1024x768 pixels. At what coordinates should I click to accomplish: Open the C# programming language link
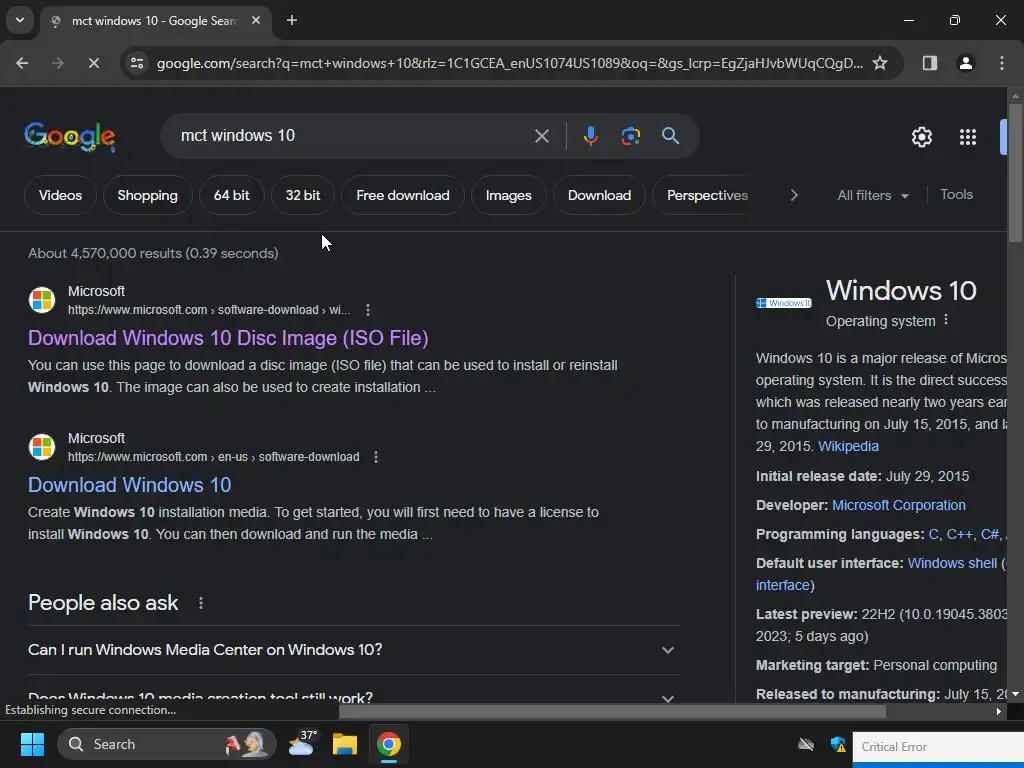point(989,534)
